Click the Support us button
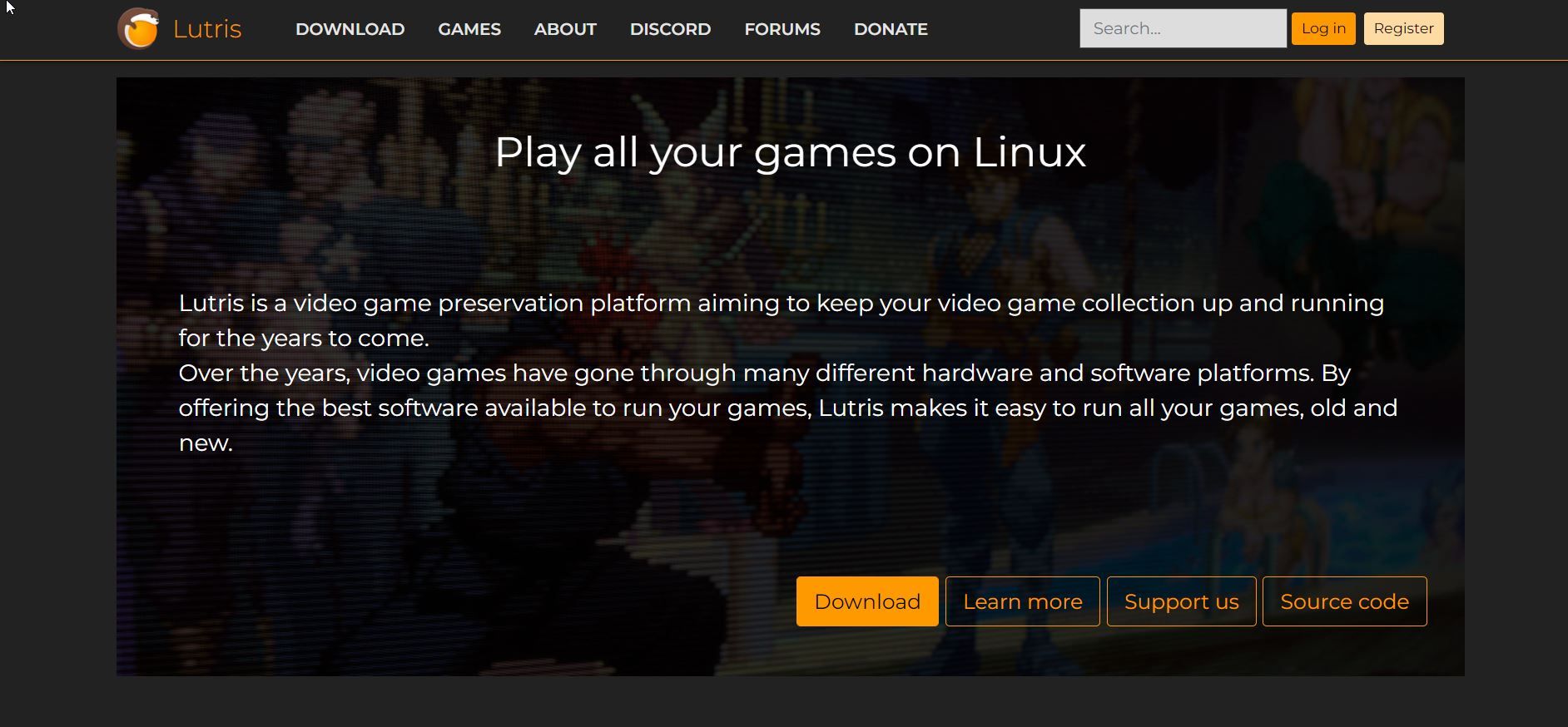This screenshot has height=727, width=1568. (x=1182, y=601)
